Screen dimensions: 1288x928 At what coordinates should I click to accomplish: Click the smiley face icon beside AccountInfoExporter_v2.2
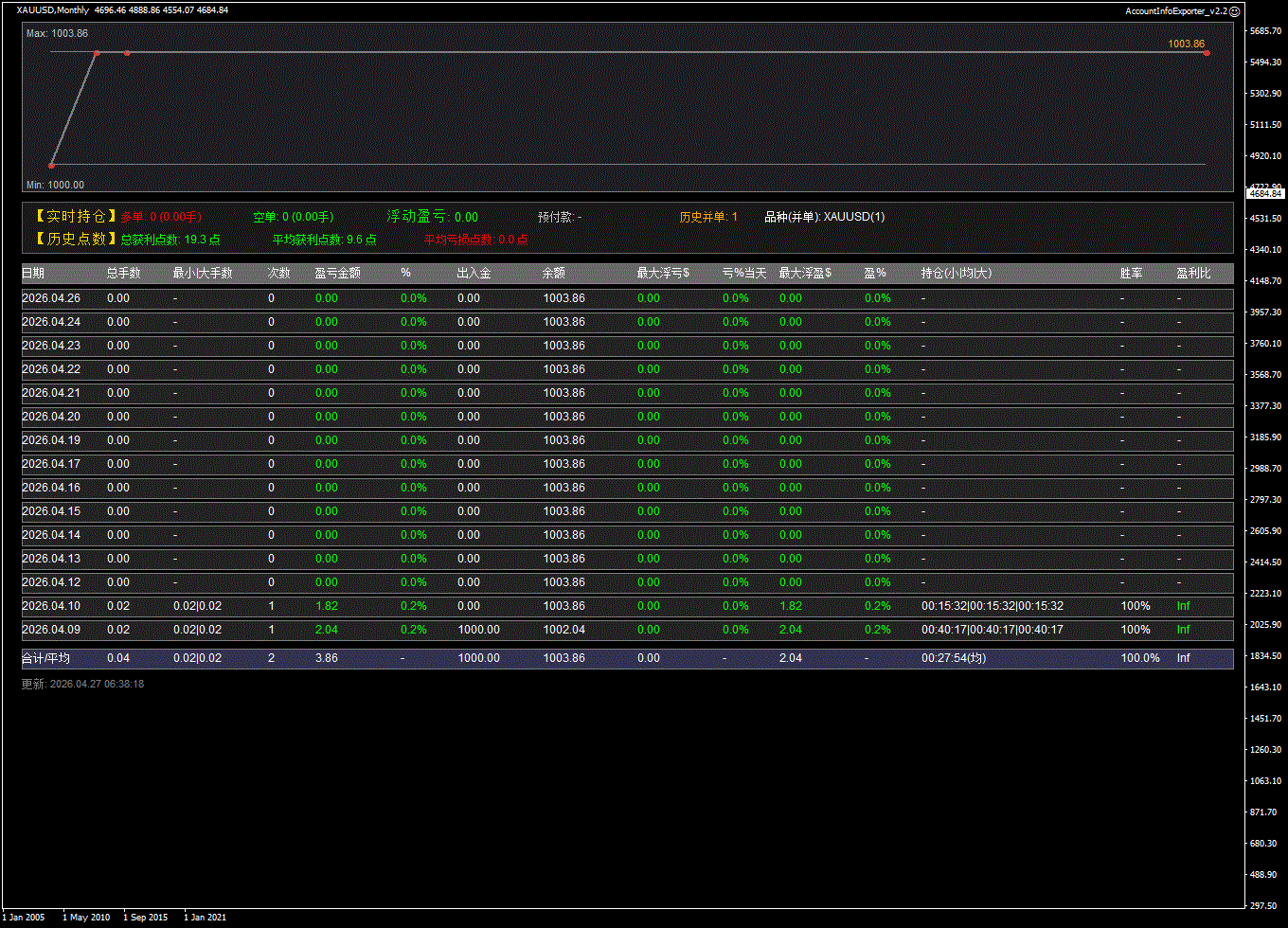1234,10
